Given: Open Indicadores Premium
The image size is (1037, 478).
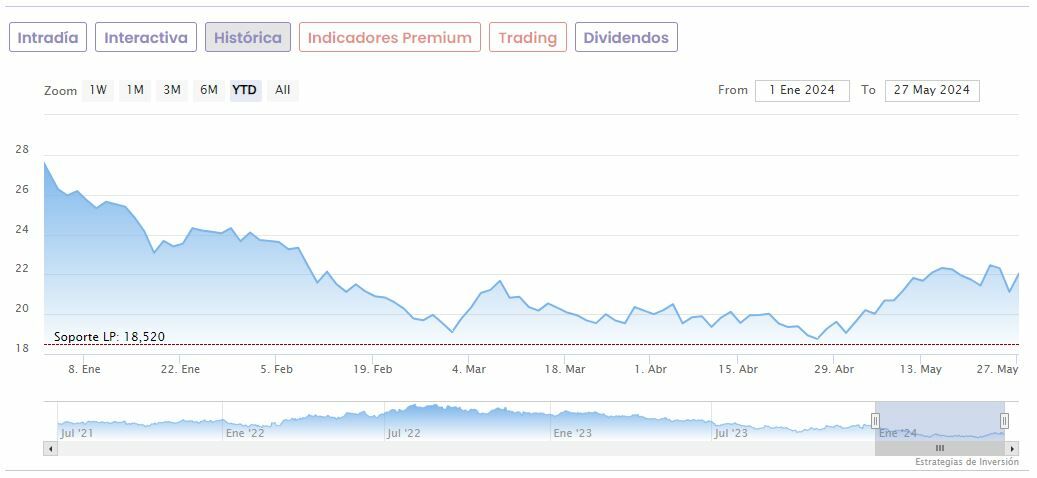Looking at the screenshot, I should (x=389, y=38).
